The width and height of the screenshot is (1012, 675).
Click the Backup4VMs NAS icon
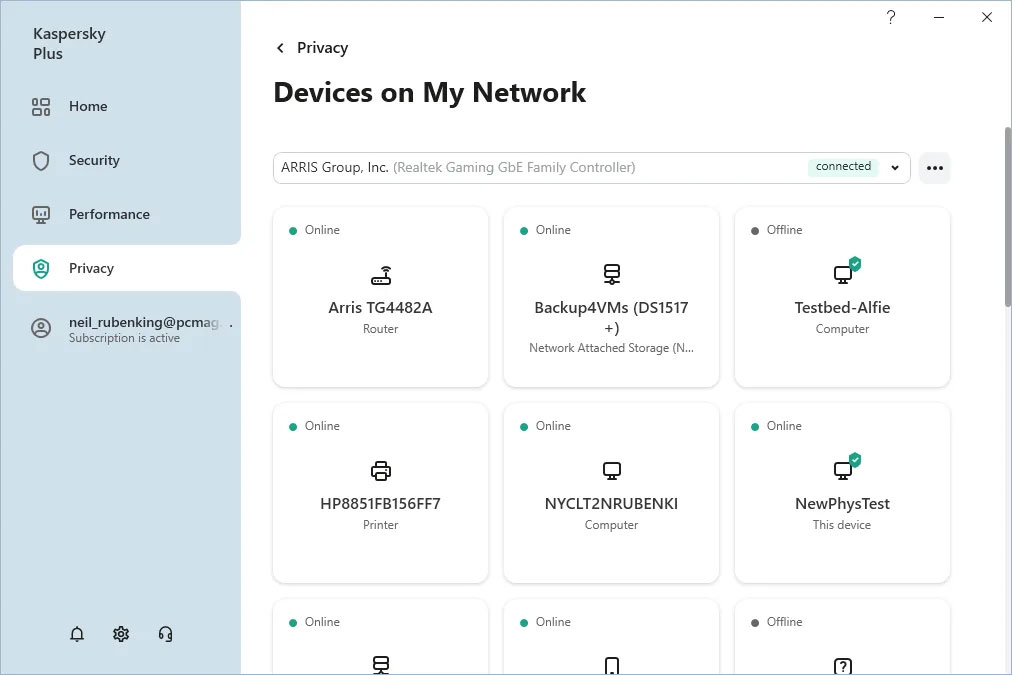tap(612, 274)
